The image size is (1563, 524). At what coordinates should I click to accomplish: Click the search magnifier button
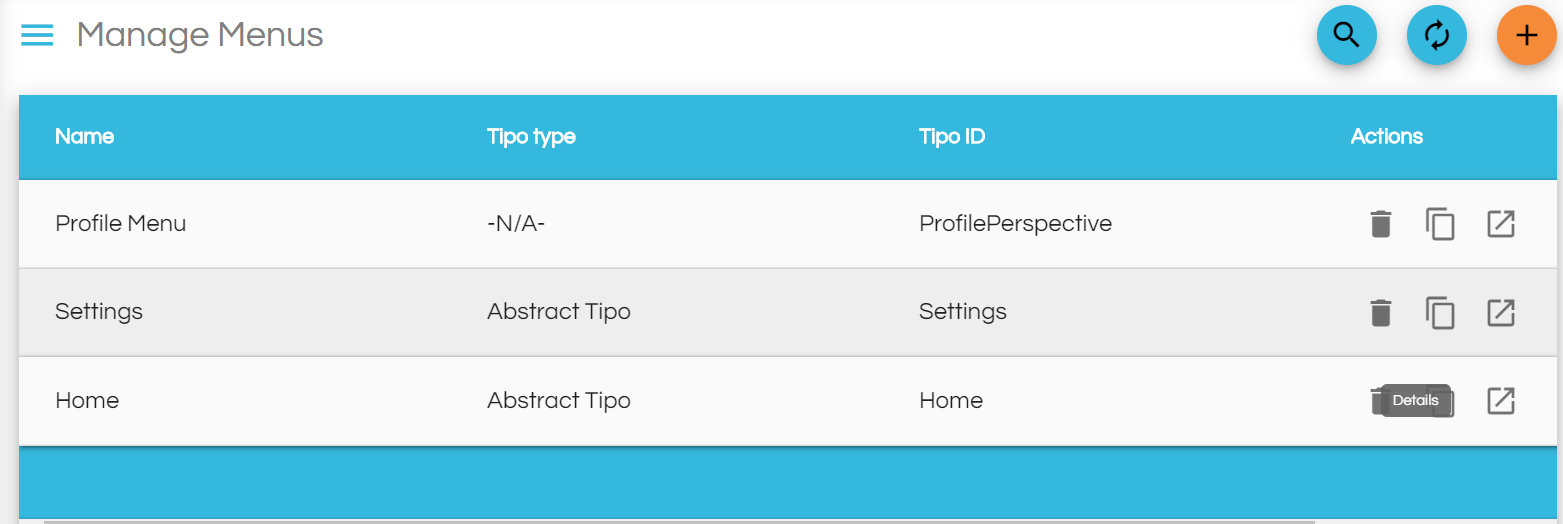click(1347, 35)
